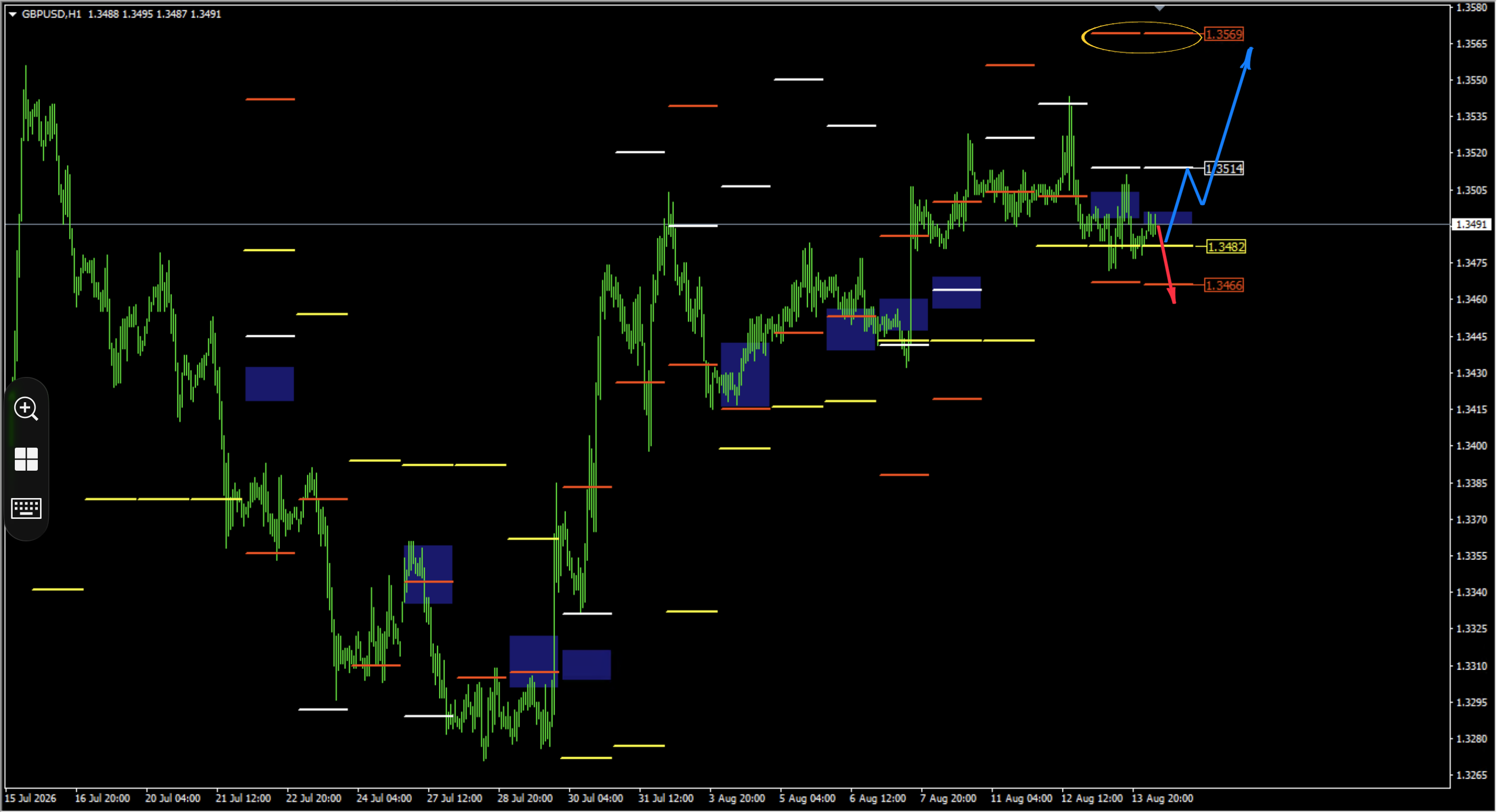Image resolution: width=1497 pixels, height=812 pixels.
Task: Click the 1.3580 price scale value
Action: [x=1471, y=8]
